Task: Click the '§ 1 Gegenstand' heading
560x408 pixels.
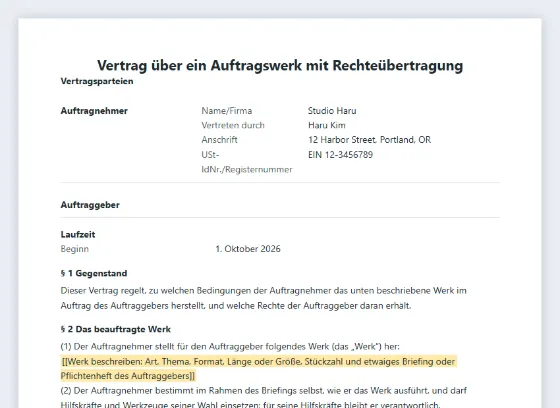Action: pos(94,273)
